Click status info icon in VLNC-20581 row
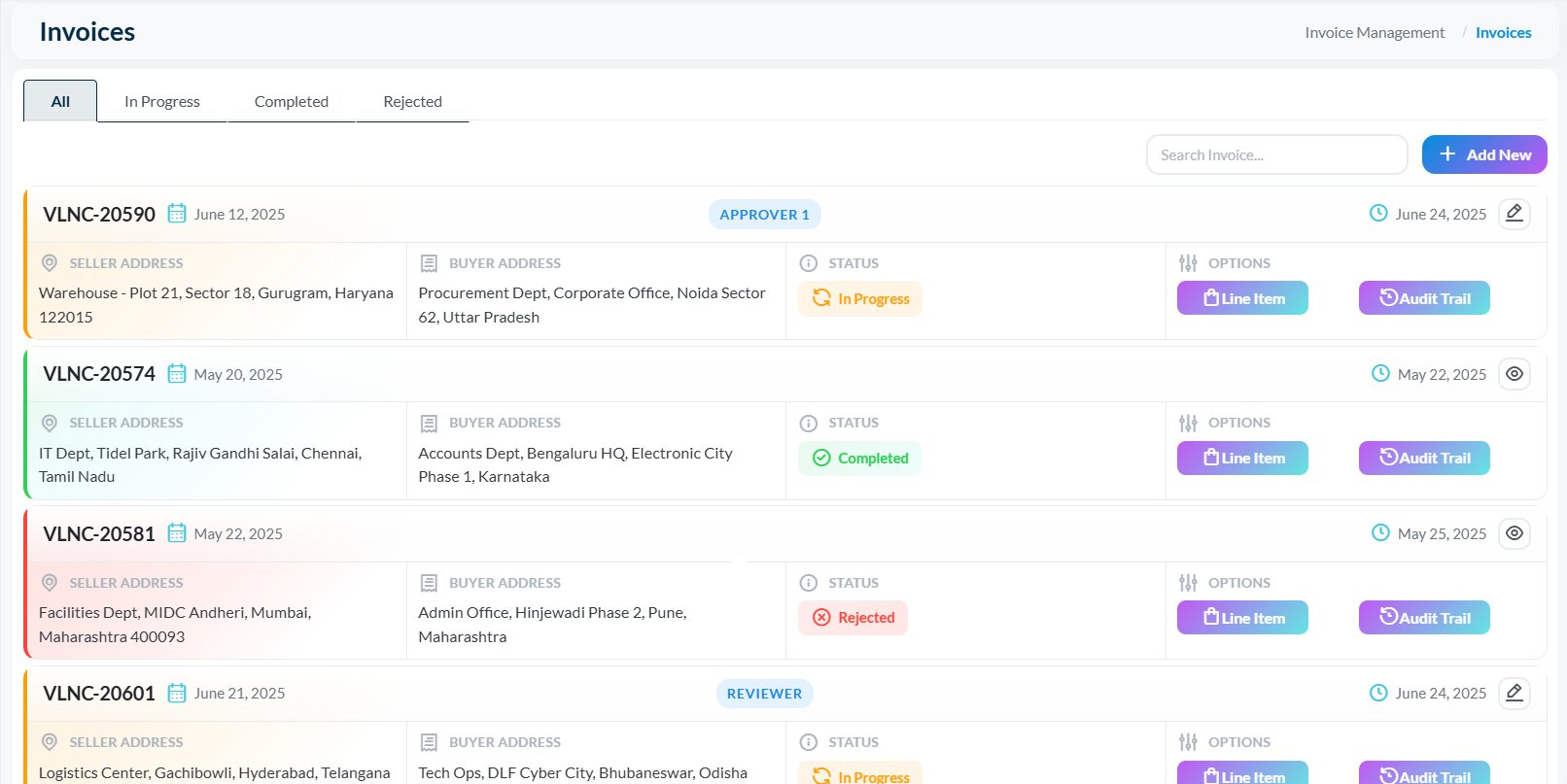 808,583
